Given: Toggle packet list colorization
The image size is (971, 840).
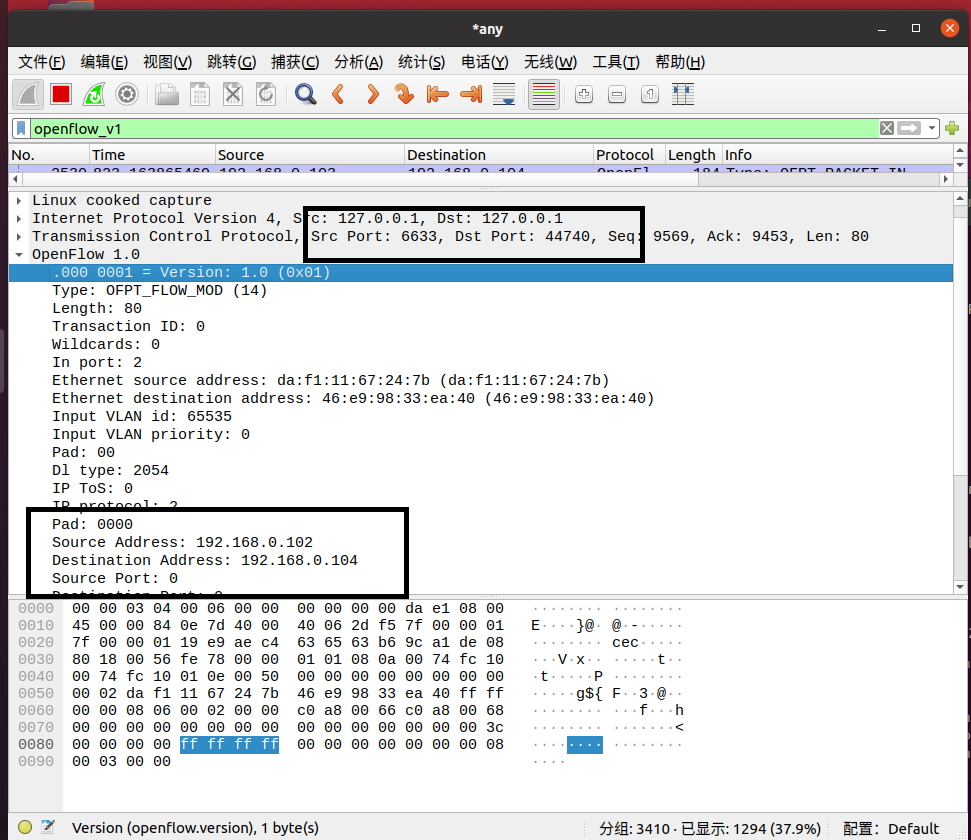Looking at the screenshot, I should tap(544, 95).
